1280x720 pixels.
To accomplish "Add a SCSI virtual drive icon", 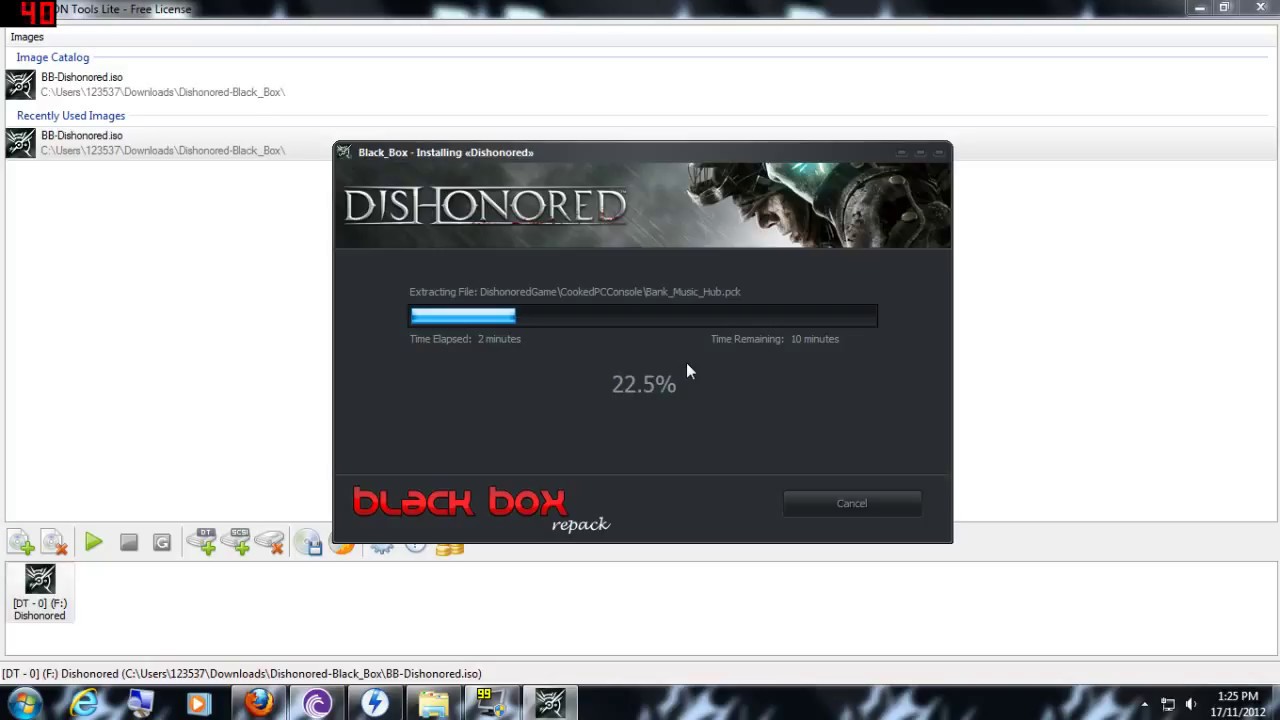I will click(x=237, y=541).
